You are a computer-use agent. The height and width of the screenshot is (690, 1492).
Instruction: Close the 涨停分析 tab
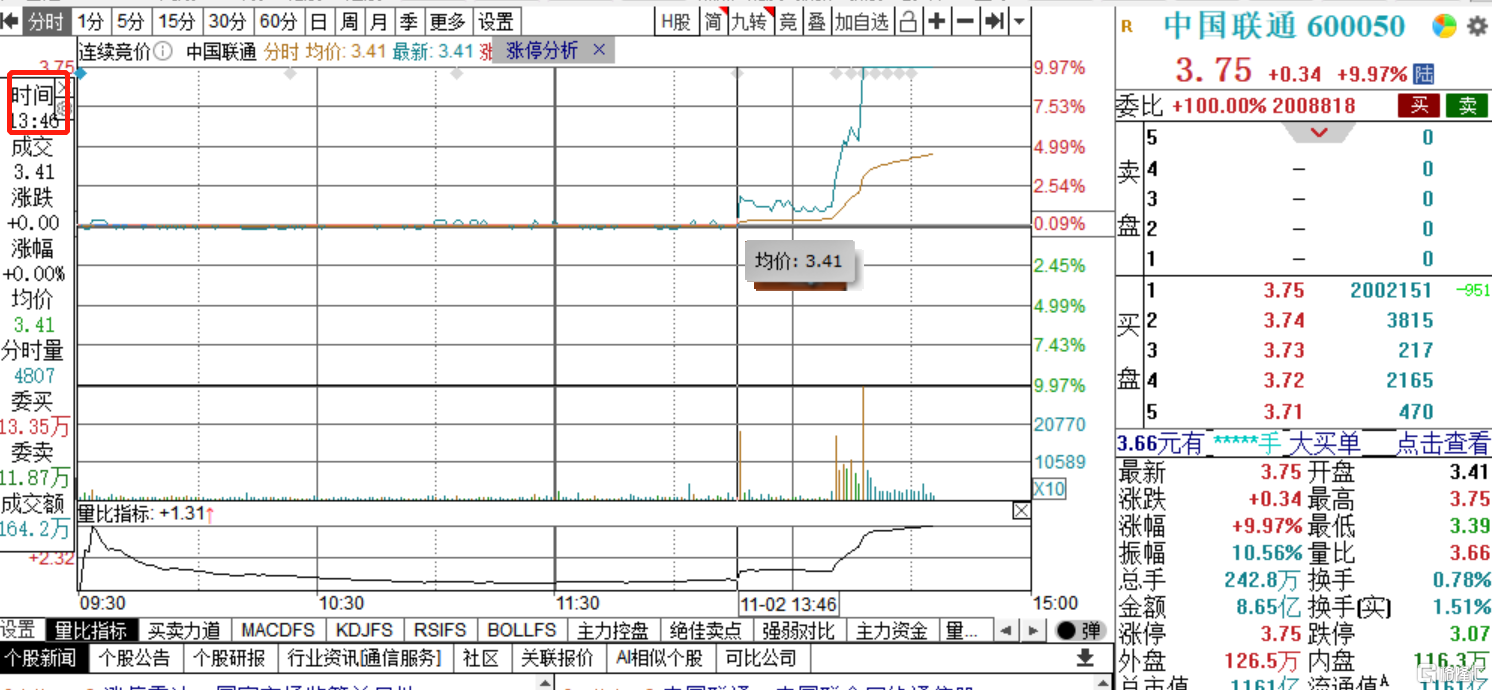point(599,50)
